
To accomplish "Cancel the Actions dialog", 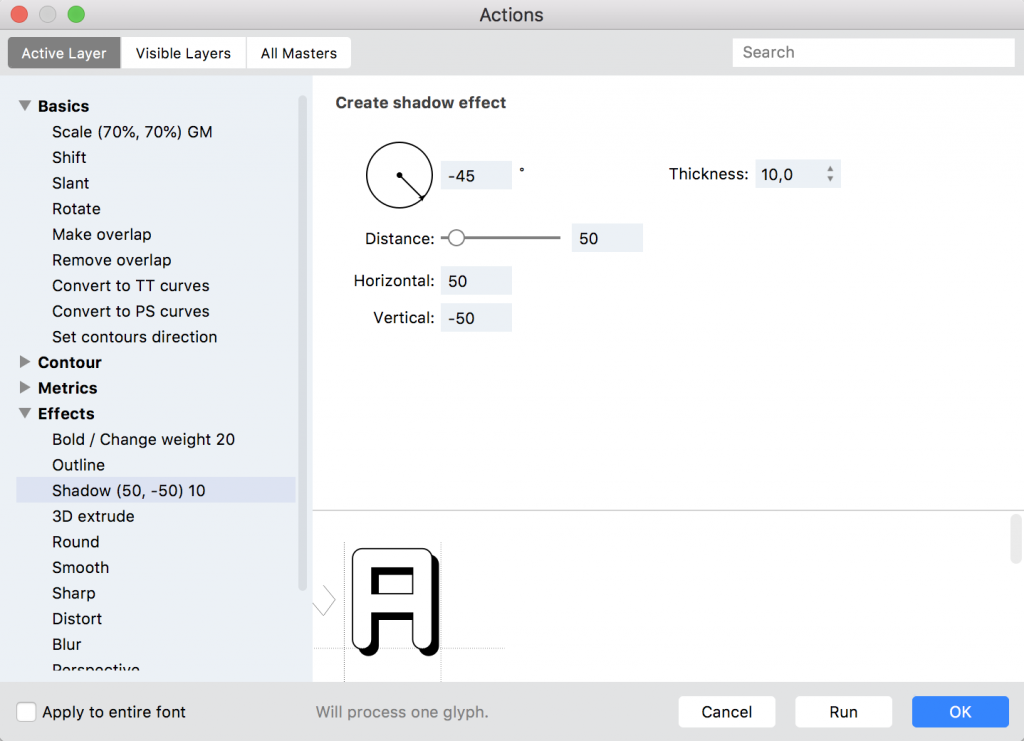I will [726, 712].
